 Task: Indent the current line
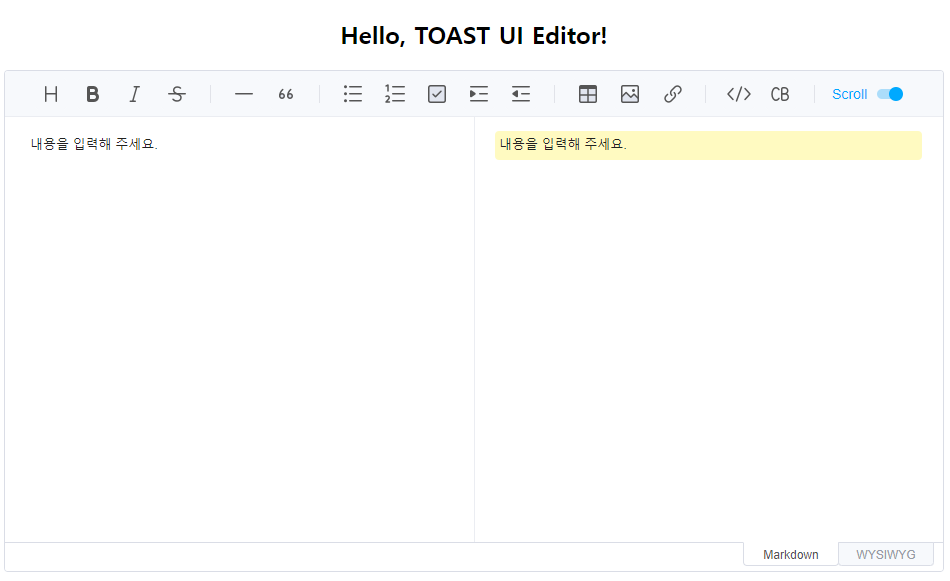point(479,94)
